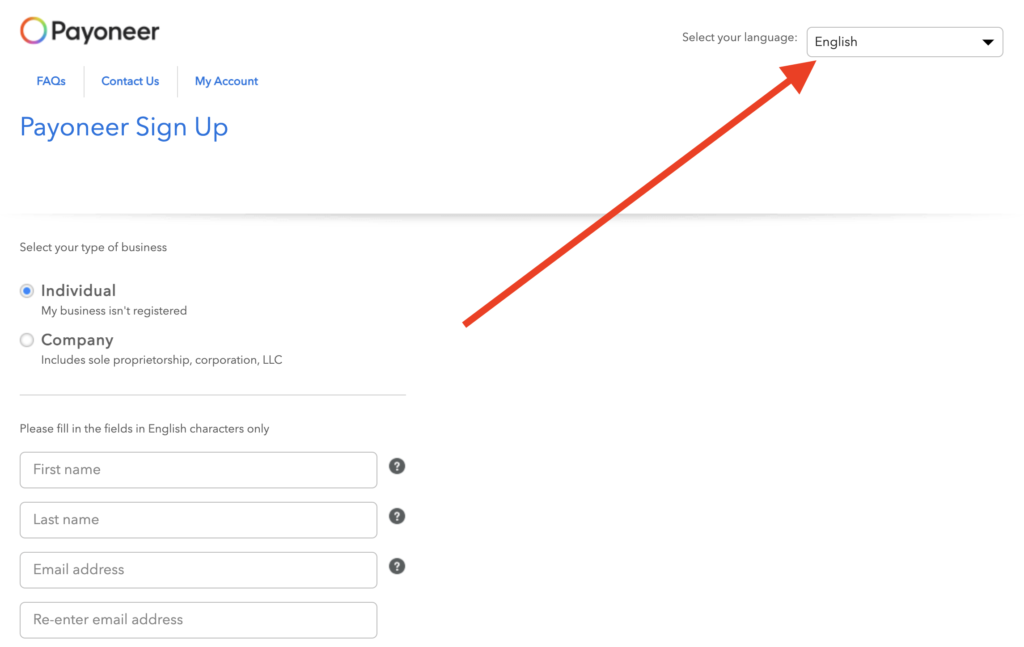Click the Payoneer rainbow ring logo

tap(33, 31)
